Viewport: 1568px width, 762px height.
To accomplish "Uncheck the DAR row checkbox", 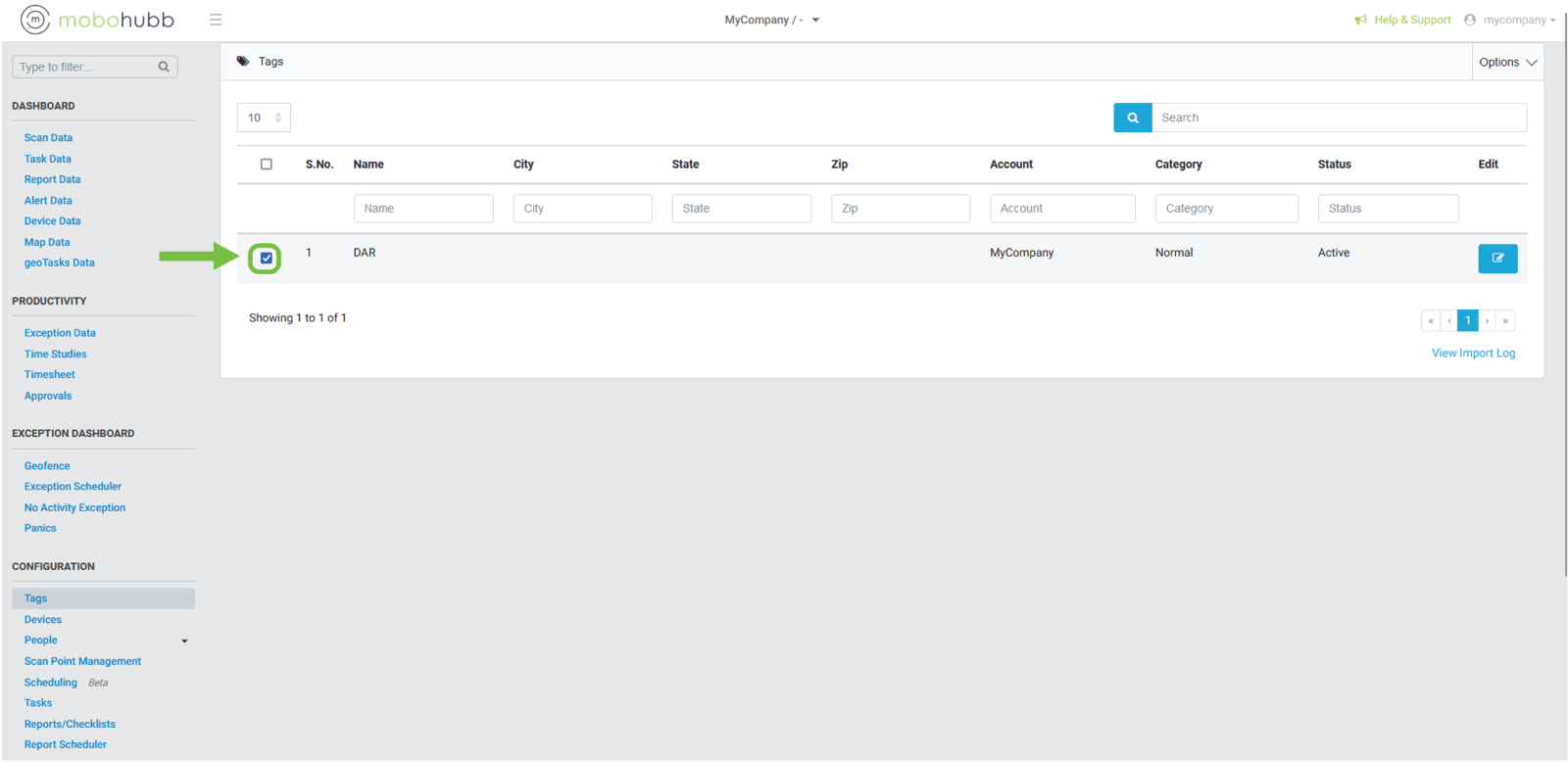I will 267,259.
